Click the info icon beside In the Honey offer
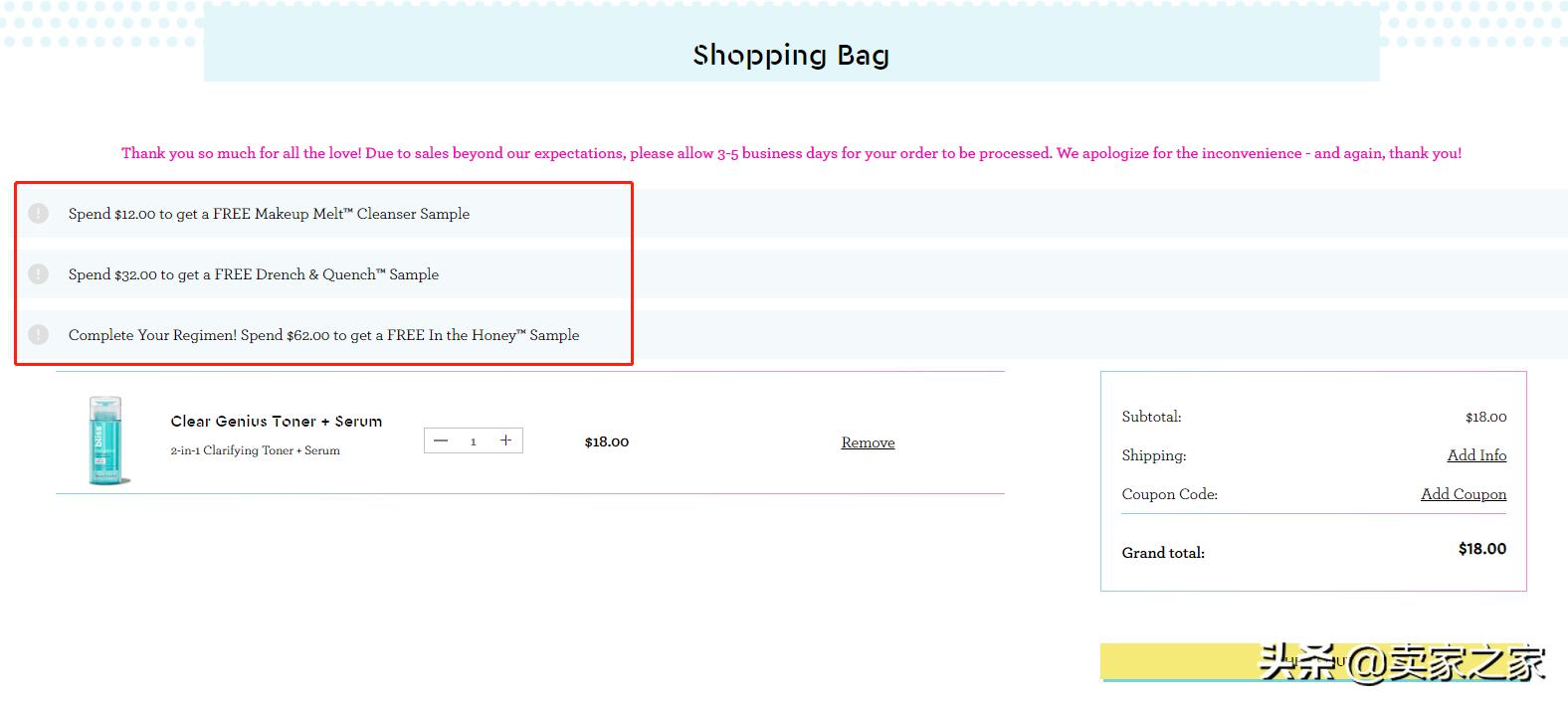The image size is (1568, 704). point(38,335)
